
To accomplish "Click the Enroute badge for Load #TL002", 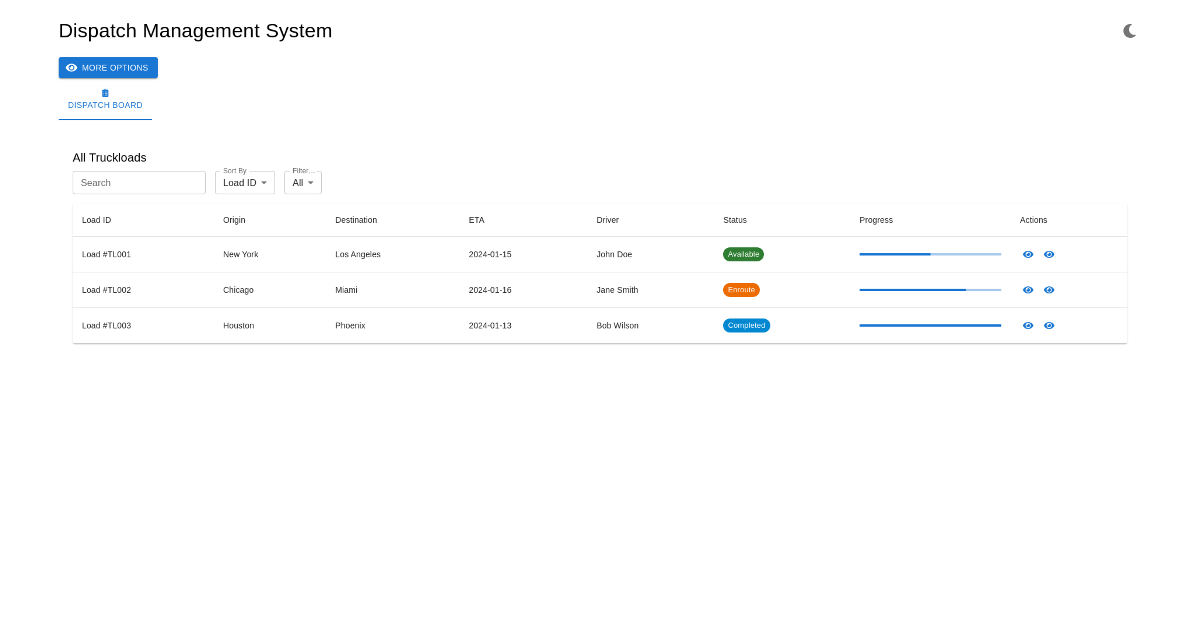I will click(741, 290).
